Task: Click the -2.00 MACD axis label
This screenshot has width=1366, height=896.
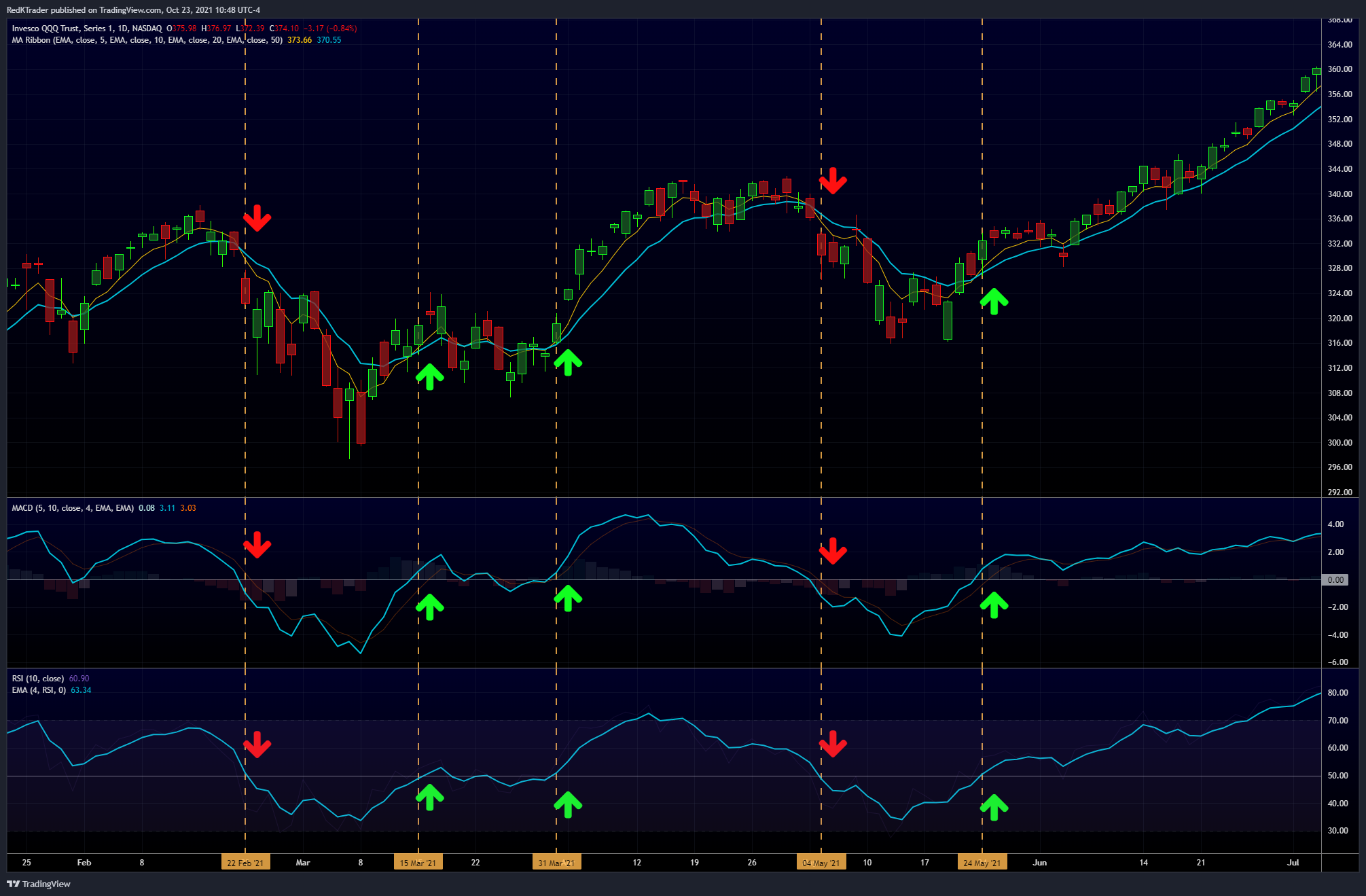Action: [x=1337, y=607]
